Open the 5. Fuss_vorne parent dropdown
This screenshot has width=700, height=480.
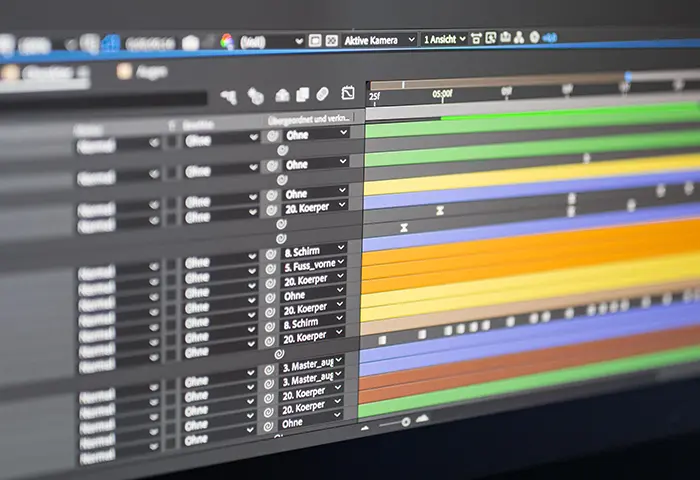click(314, 266)
